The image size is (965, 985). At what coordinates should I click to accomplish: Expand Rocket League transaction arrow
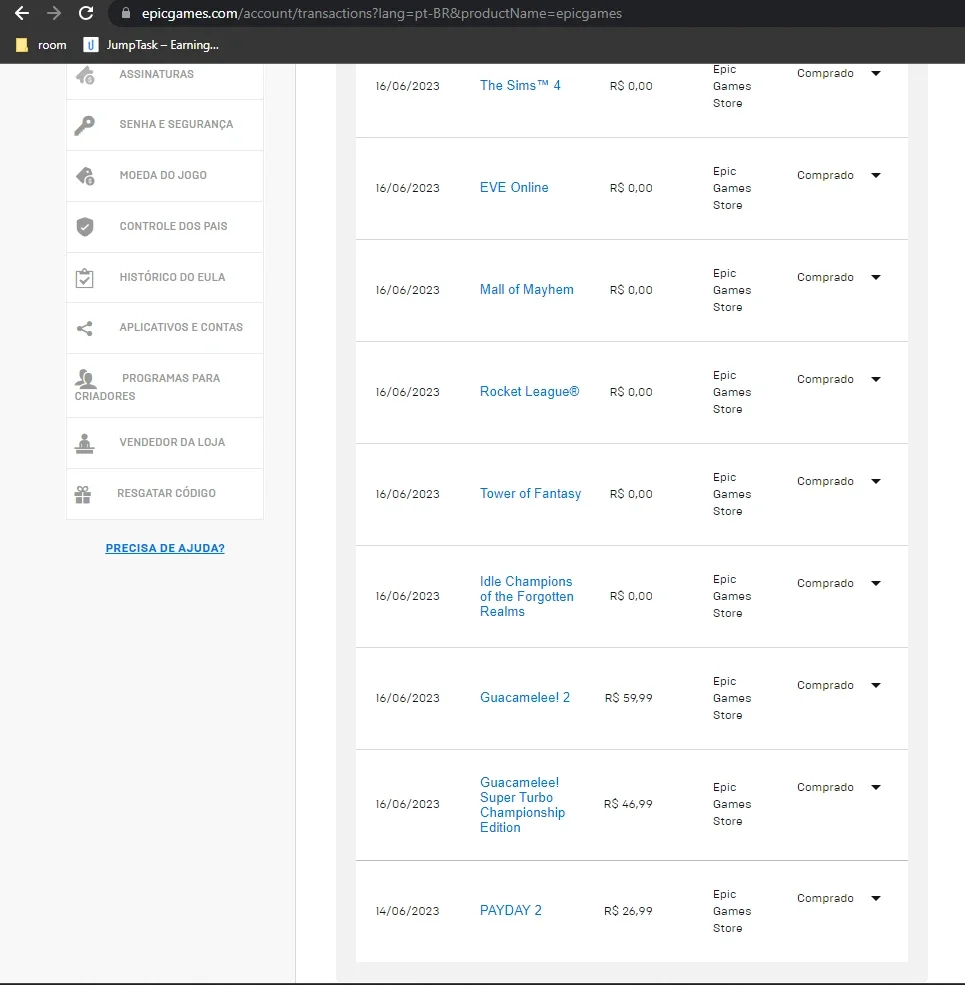tap(876, 379)
